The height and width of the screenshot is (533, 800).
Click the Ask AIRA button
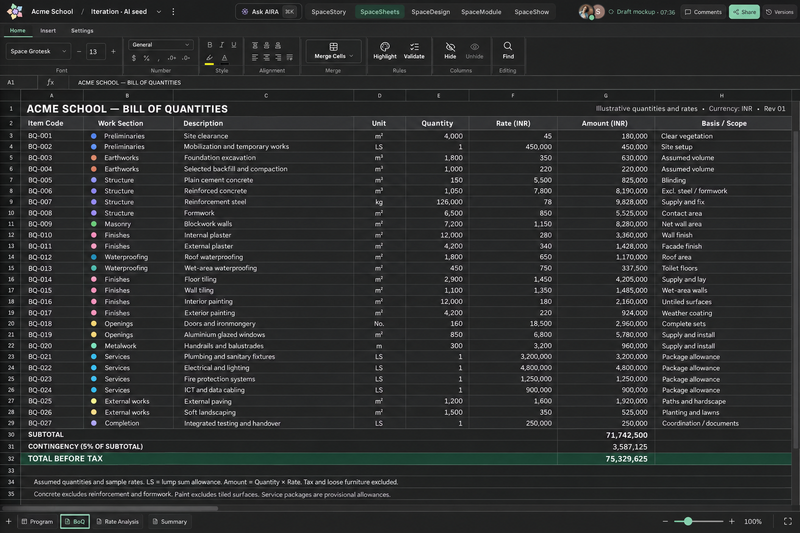coord(268,12)
